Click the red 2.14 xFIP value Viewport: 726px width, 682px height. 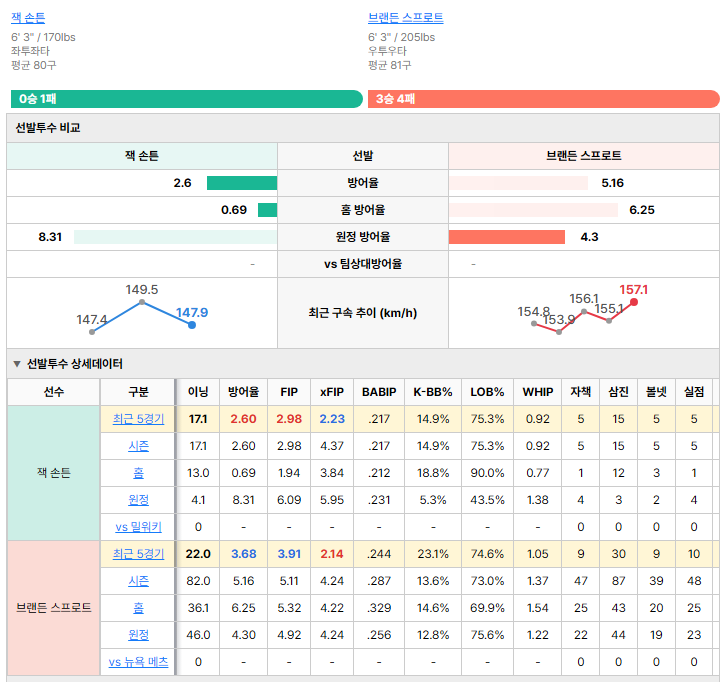[x=332, y=554]
